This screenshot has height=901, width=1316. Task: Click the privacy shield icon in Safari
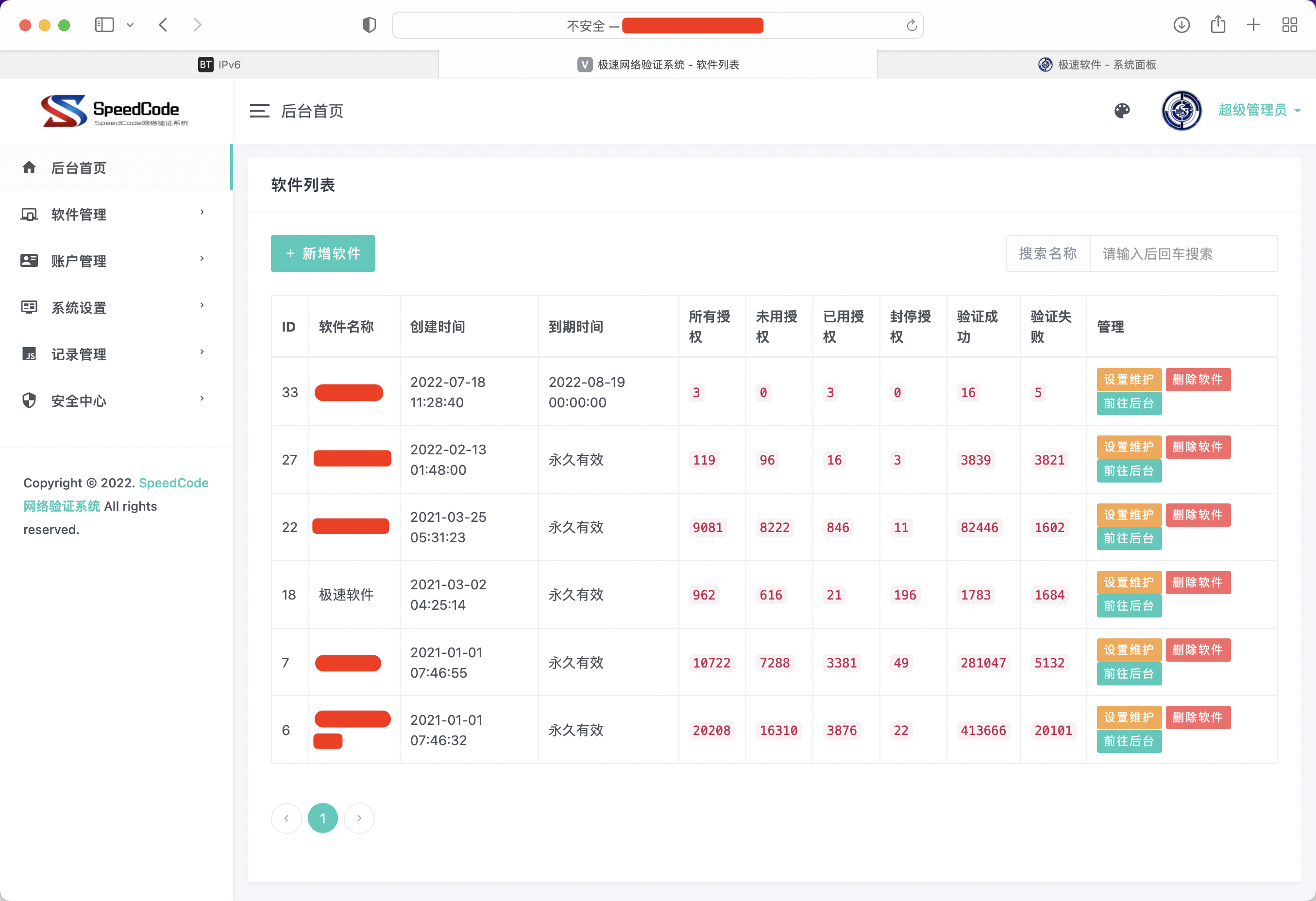click(x=369, y=25)
